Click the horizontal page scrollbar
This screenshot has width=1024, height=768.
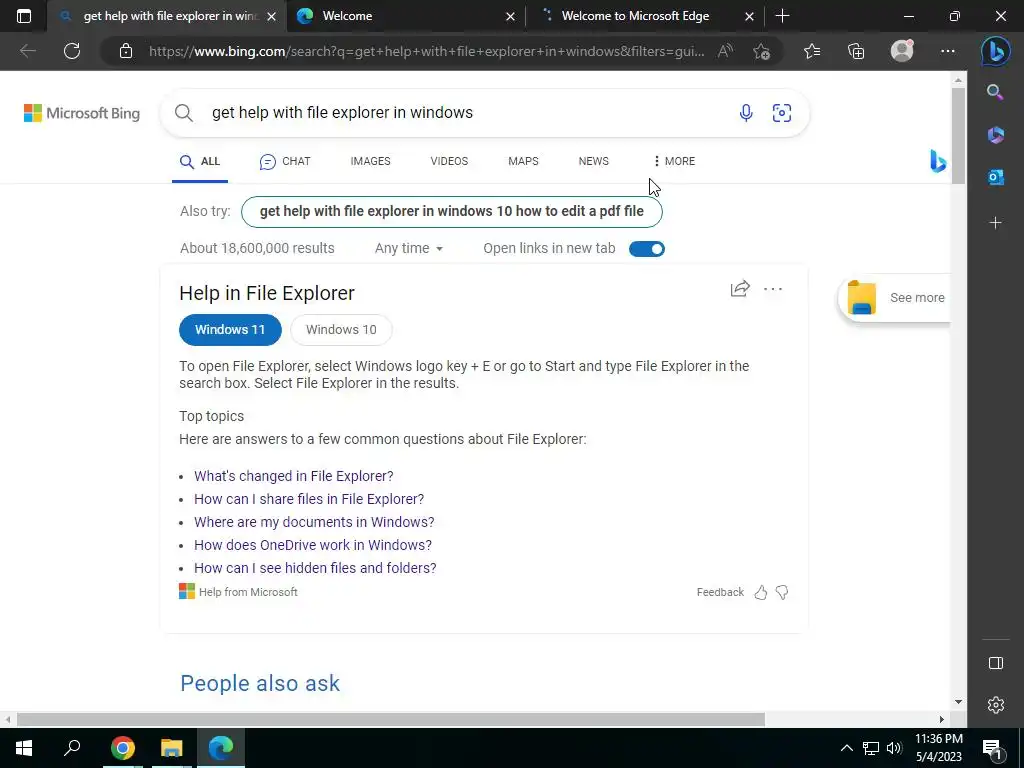(x=391, y=719)
